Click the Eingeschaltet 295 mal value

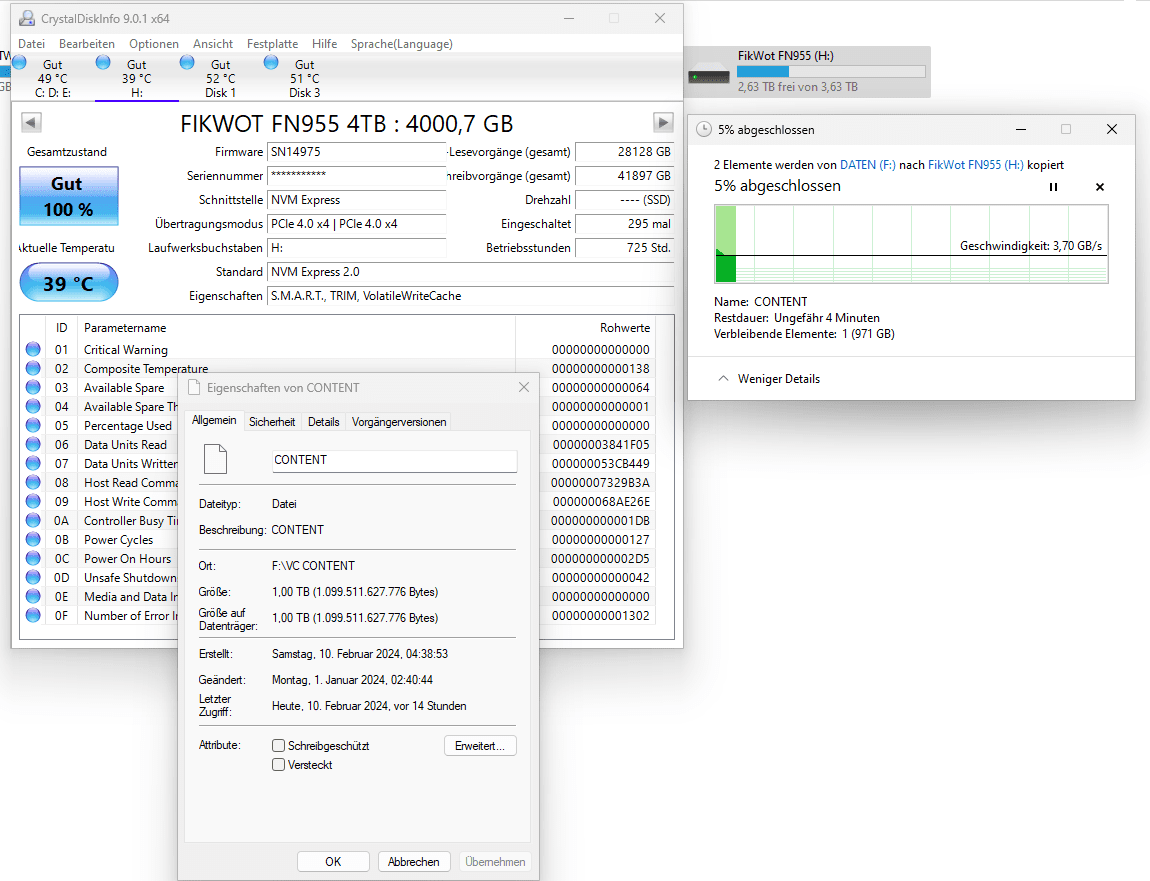pyautogui.click(x=624, y=224)
